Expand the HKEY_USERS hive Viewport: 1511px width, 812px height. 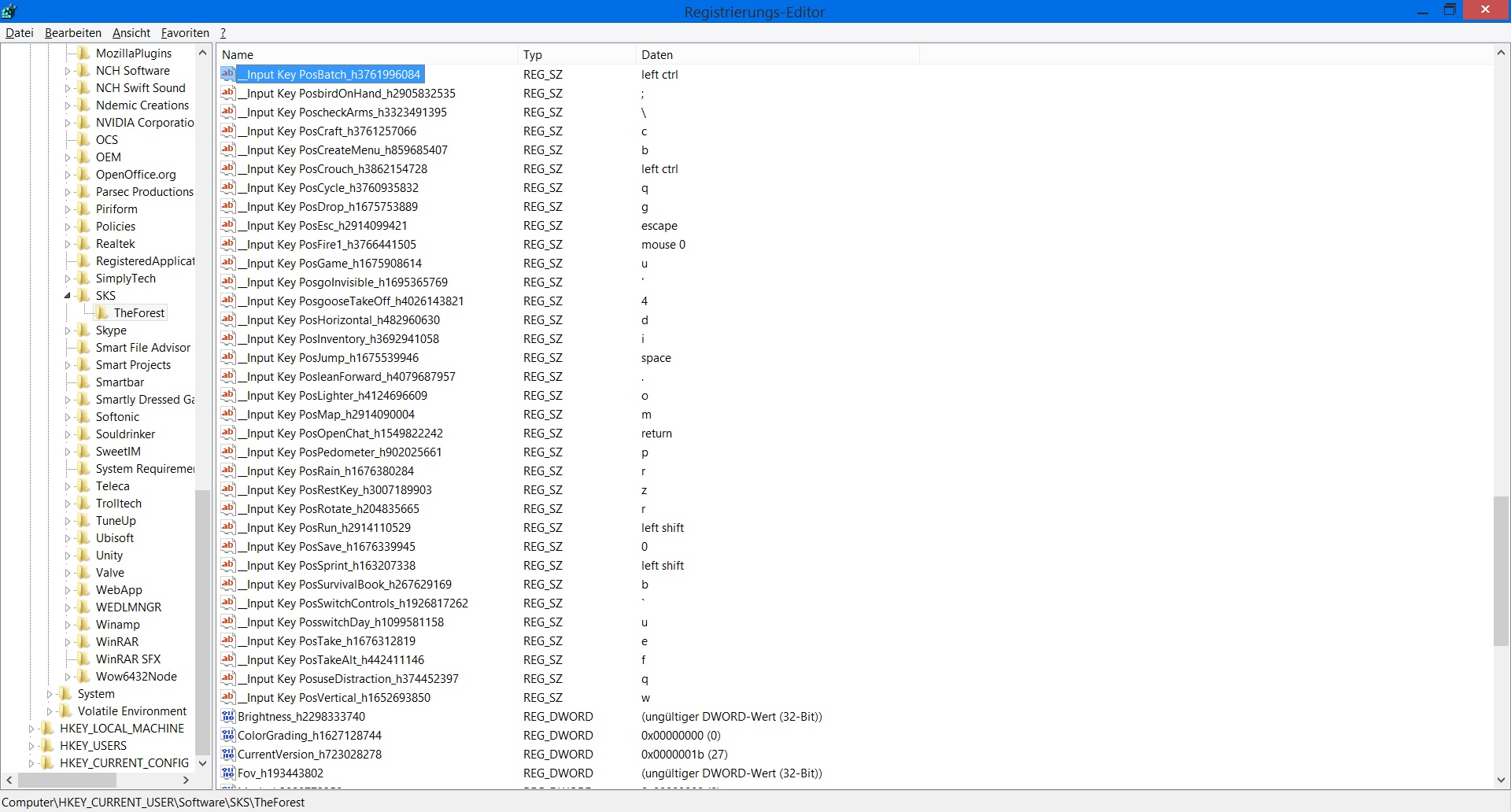(x=31, y=746)
